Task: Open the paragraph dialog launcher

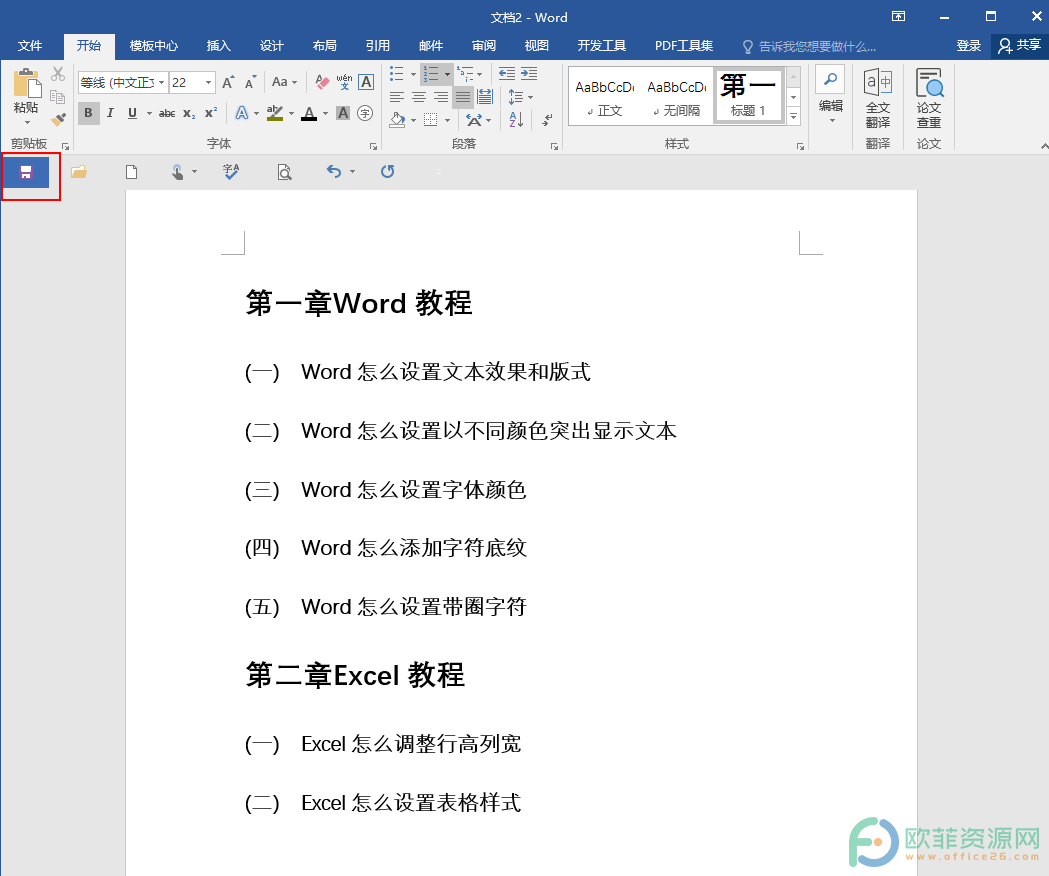Action: [x=555, y=146]
